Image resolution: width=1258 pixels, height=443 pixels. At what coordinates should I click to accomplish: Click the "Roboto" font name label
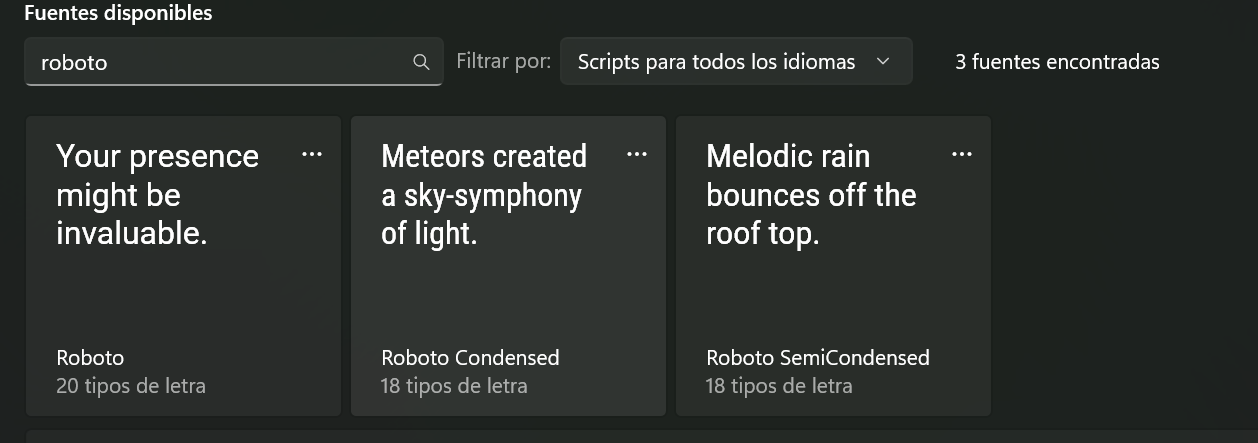point(90,358)
